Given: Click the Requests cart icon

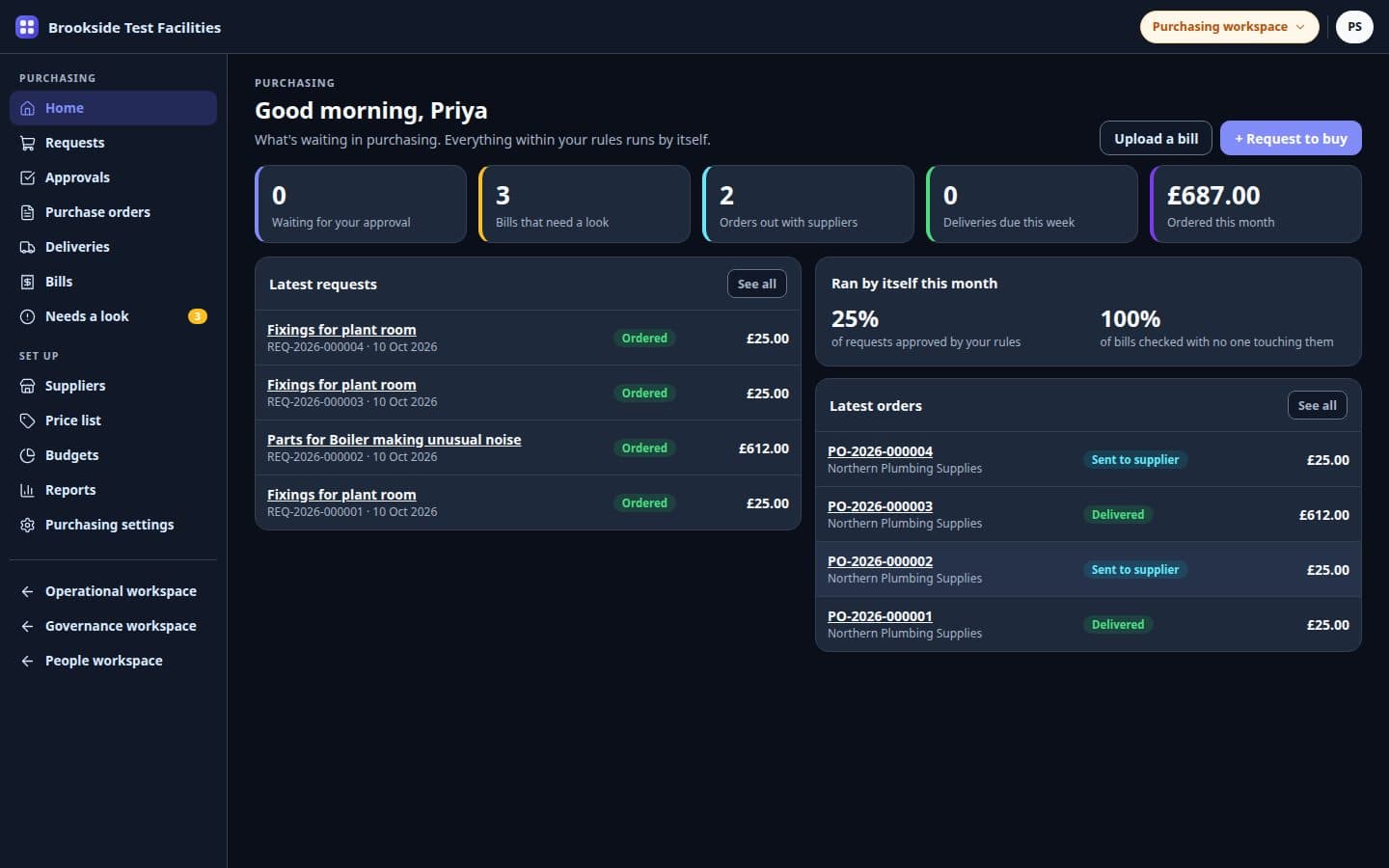Looking at the screenshot, I should tap(28, 143).
